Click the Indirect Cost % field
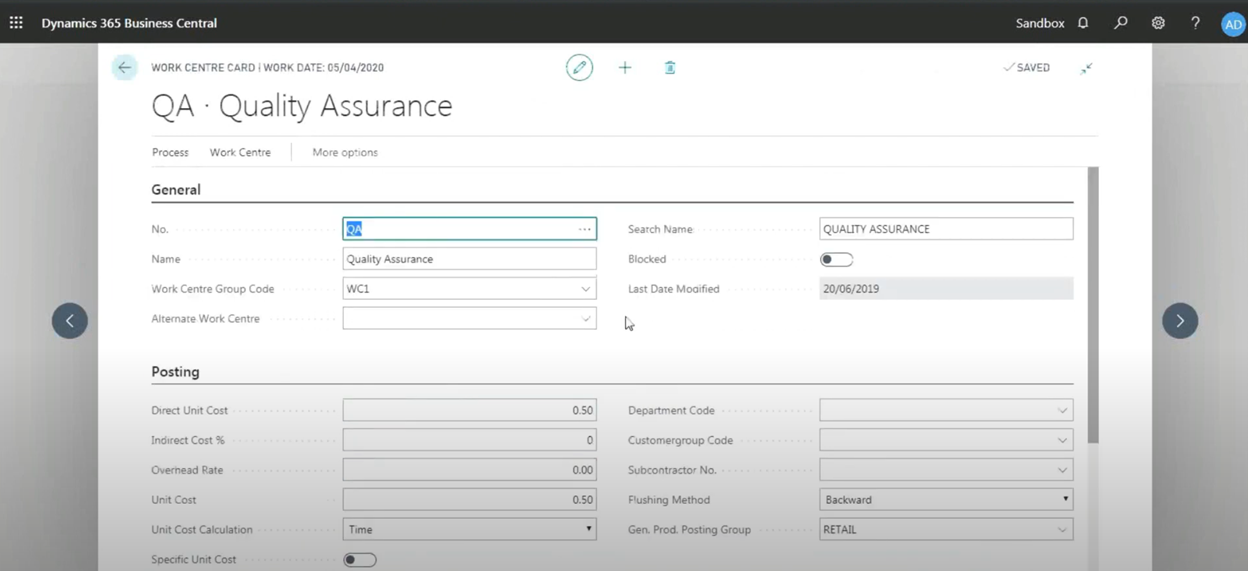The image size is (1248, 571). pyautogui.click(x=469, y=440)
